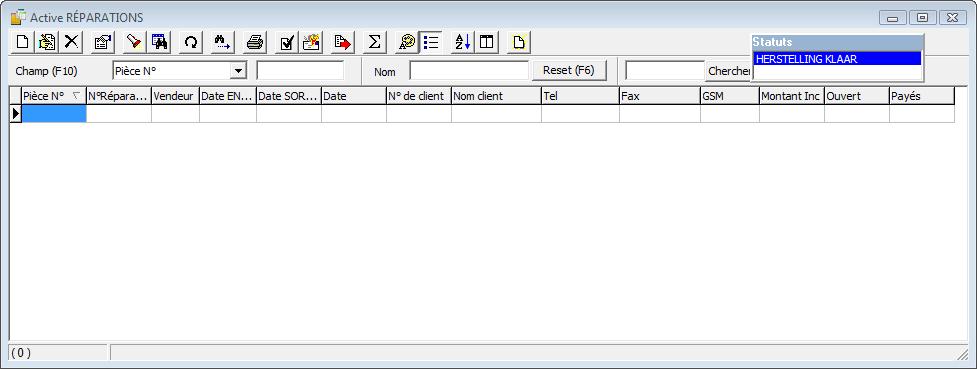Click the binoculars search window icon
This screenshot has width=977, height=369.
pyautogui.click(x=160, y=42)
